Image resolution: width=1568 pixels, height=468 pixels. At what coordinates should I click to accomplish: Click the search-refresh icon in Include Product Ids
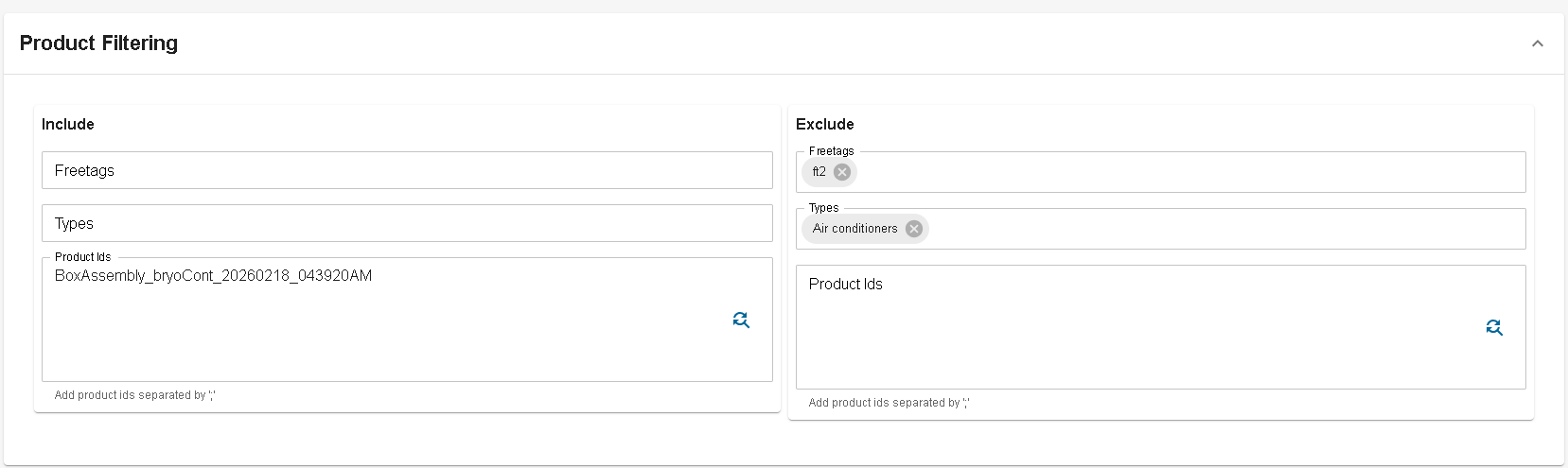[741, 320]
